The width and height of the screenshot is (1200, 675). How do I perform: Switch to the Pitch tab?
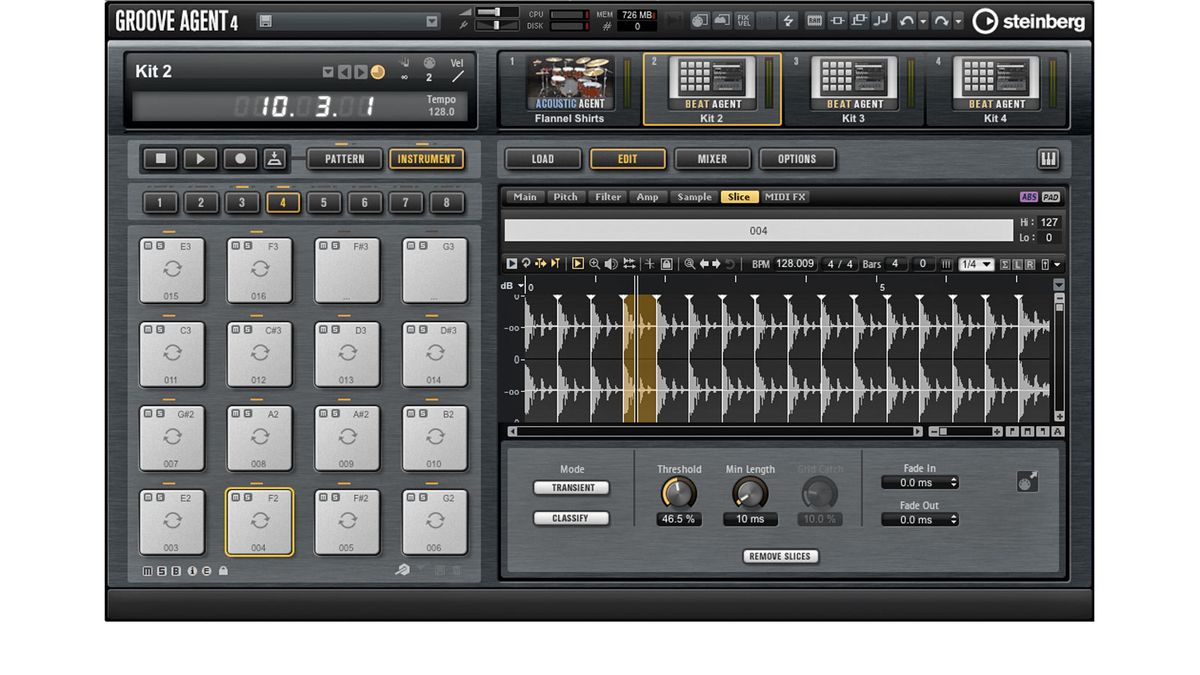565,197
